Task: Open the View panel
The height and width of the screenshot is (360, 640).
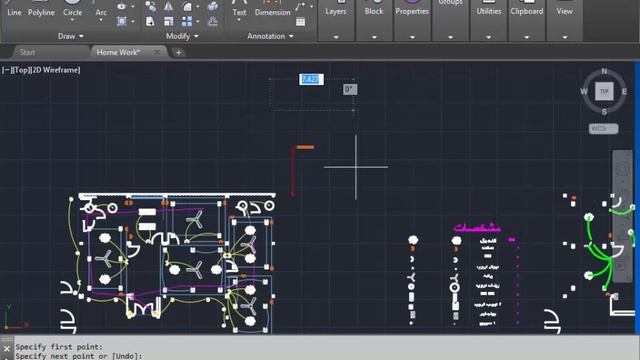Action: click(564, 19)
